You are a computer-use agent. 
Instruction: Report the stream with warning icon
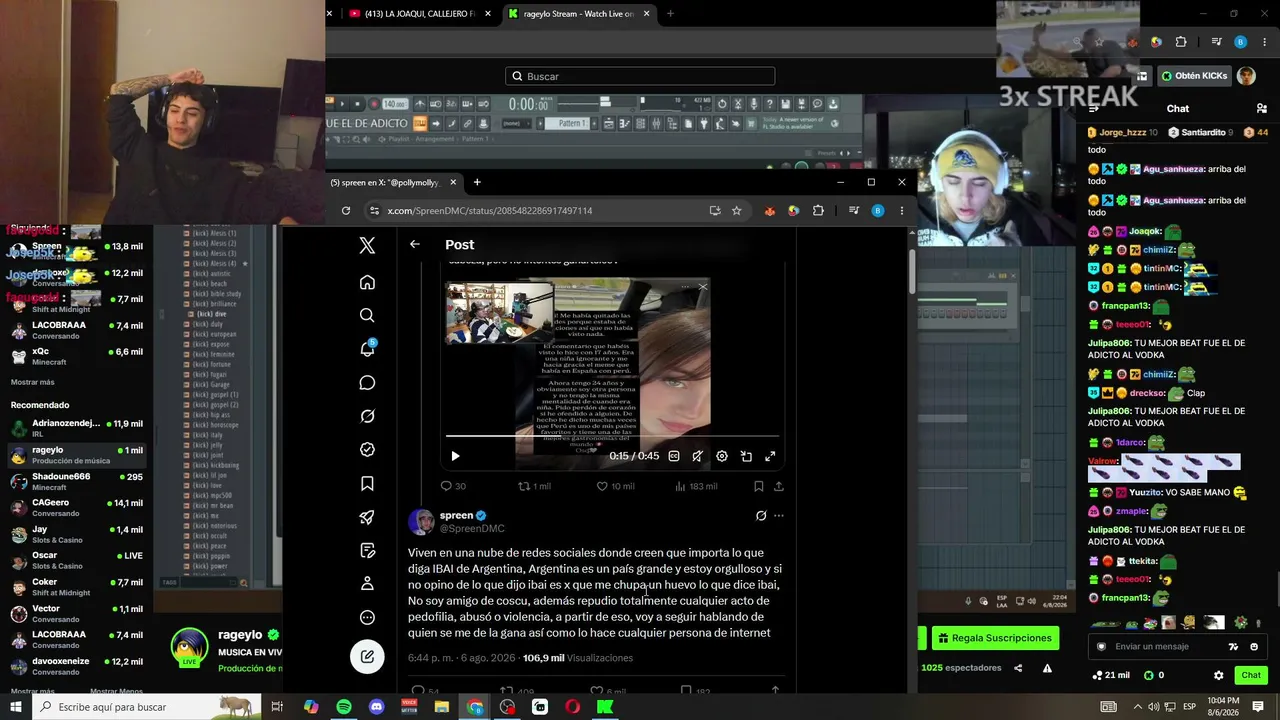tap(1047, 668)
